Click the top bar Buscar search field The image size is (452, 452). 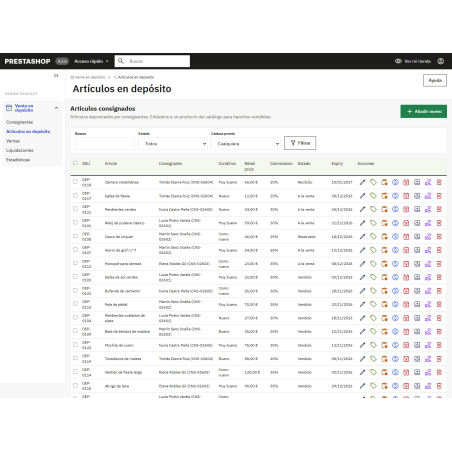(x=152, y=61)
